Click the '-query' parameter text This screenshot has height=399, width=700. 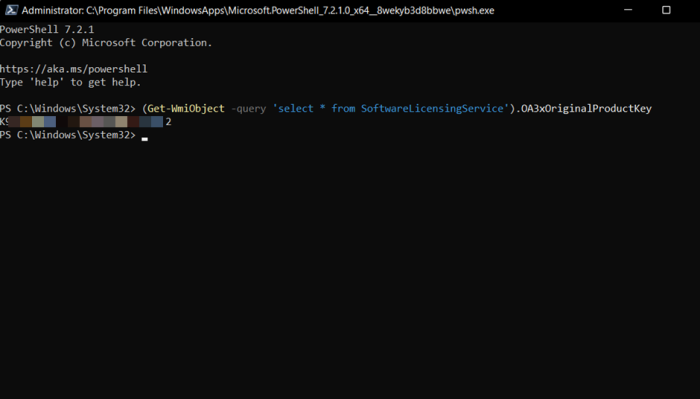[248, 108]
